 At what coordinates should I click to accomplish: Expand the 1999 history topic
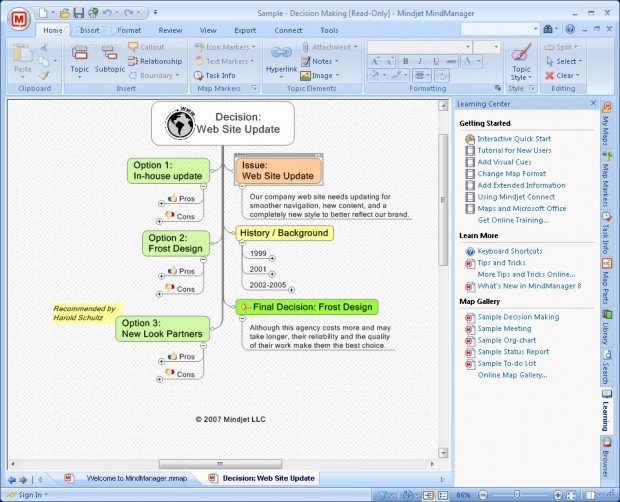tap(272, 259)
